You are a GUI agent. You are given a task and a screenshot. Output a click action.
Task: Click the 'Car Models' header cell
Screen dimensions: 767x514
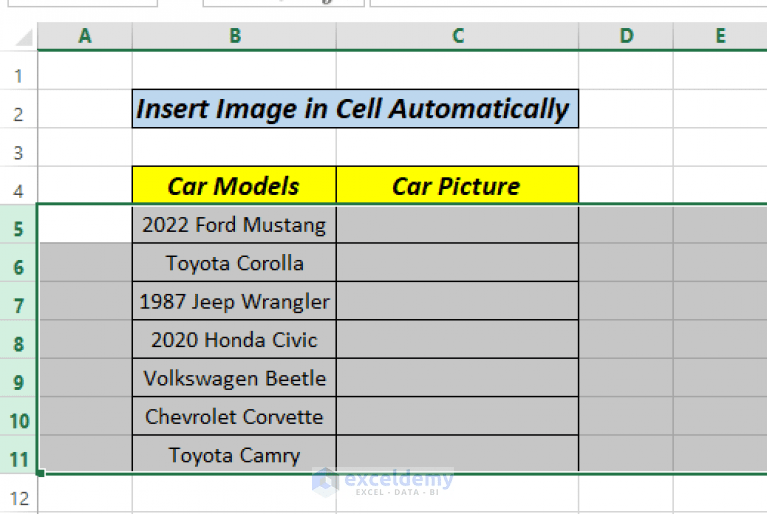234,185
